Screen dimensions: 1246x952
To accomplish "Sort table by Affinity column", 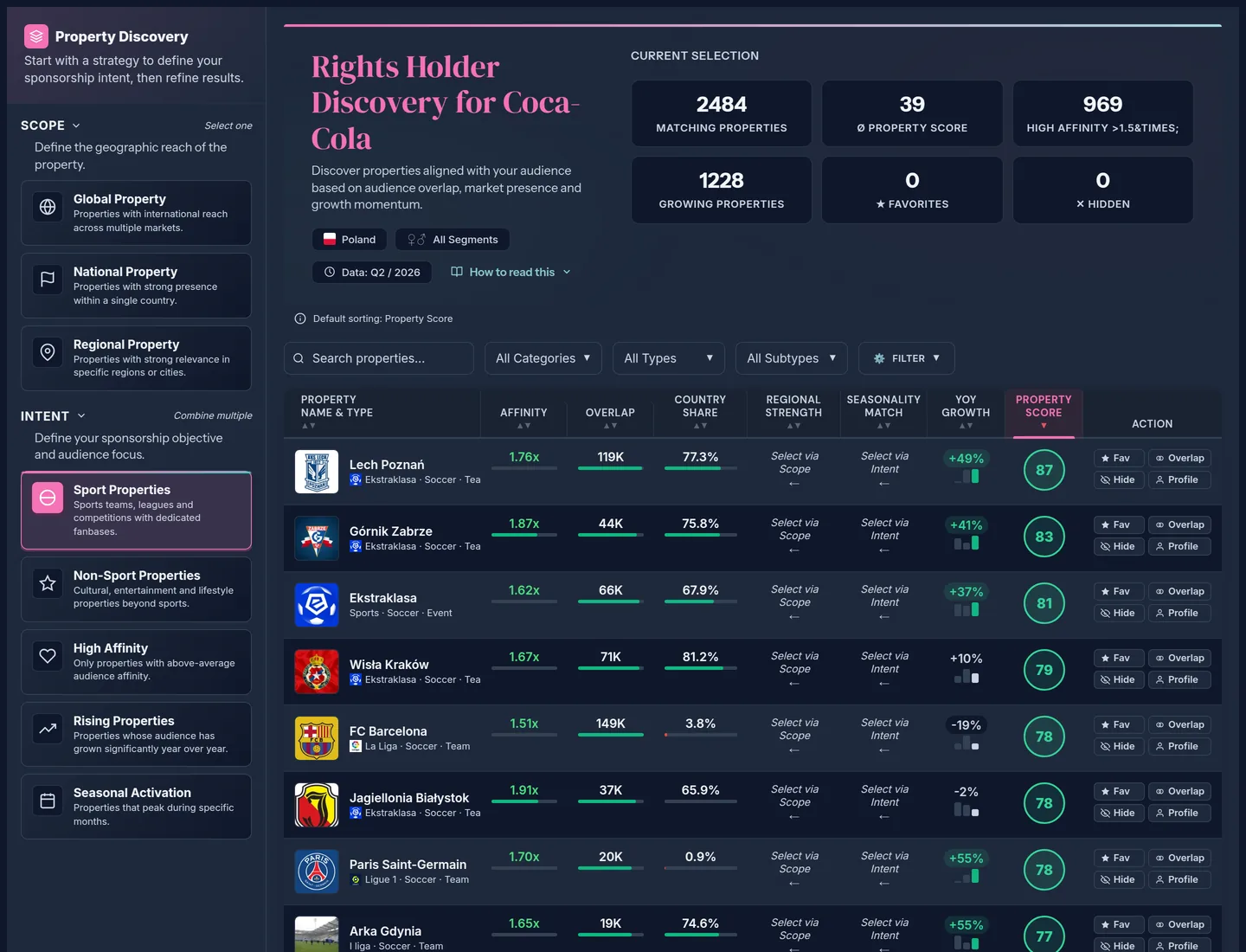I will point(523,417).
